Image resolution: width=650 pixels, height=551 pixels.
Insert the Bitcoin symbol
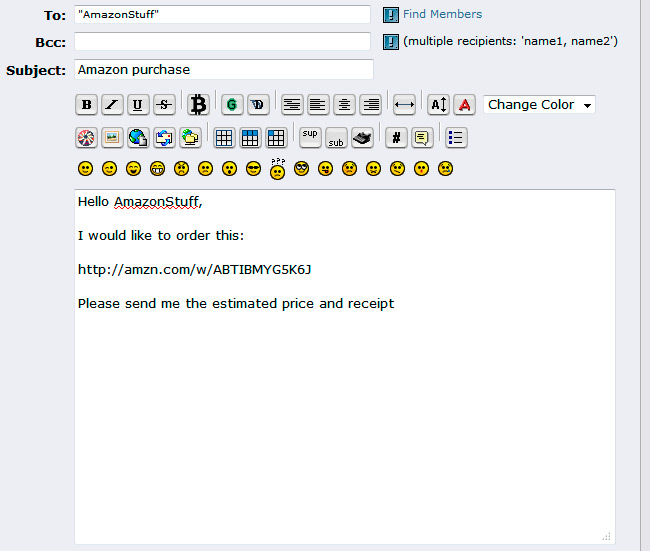click(198, 104)
